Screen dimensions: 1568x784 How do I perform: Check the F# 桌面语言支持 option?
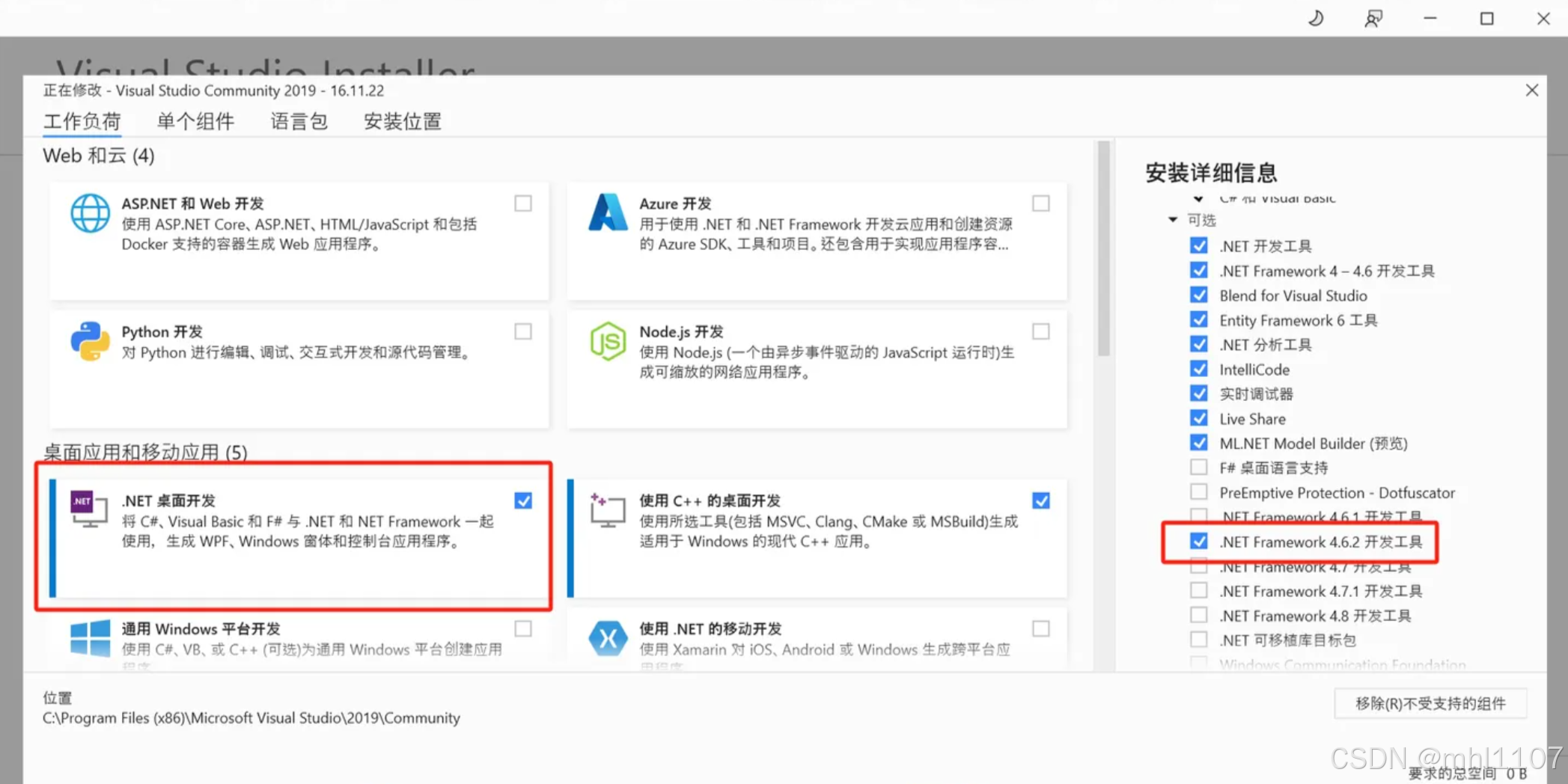tap(1199, 468)
